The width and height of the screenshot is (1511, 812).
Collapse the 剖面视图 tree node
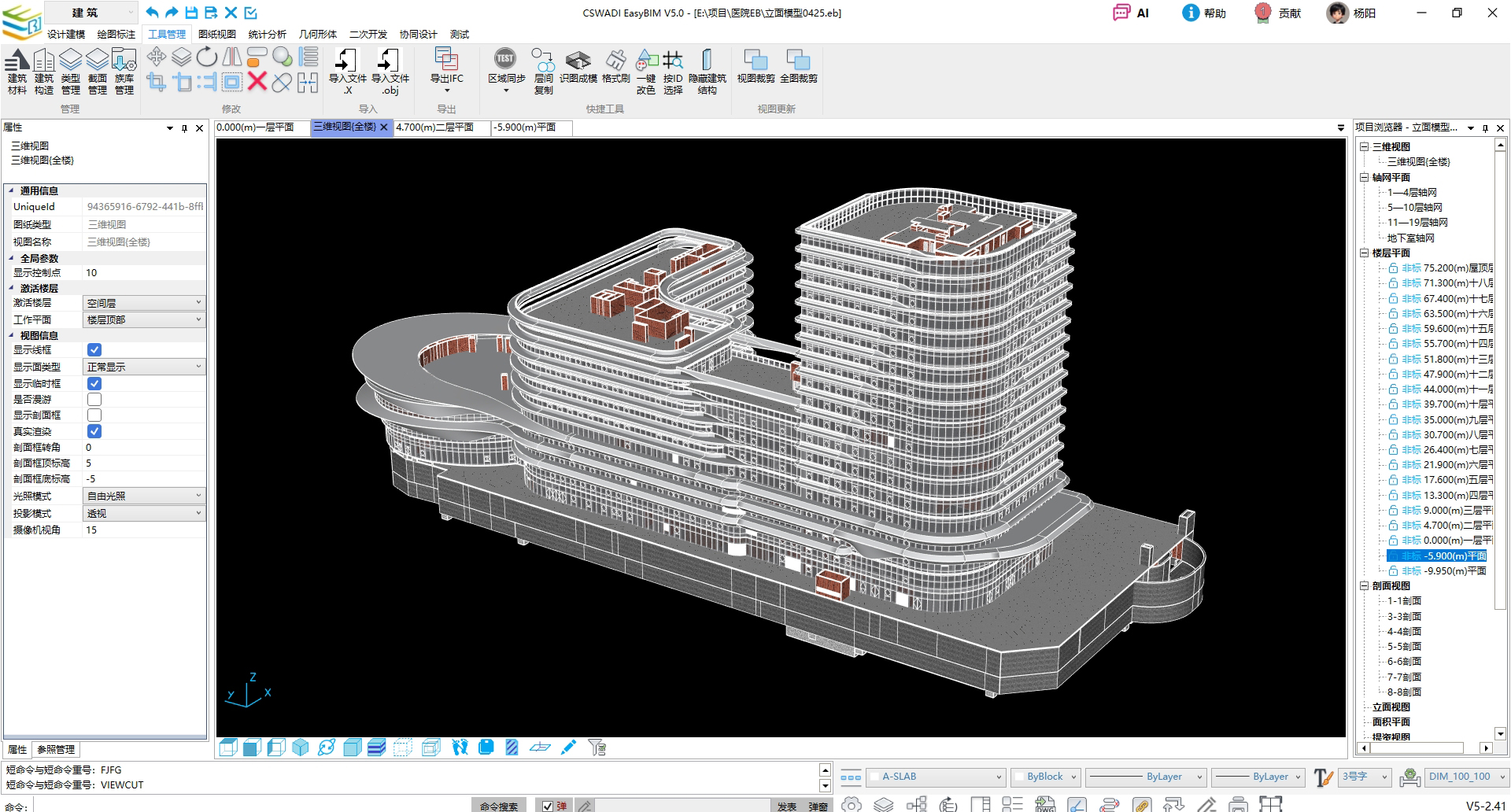(x=1365, y=586)
